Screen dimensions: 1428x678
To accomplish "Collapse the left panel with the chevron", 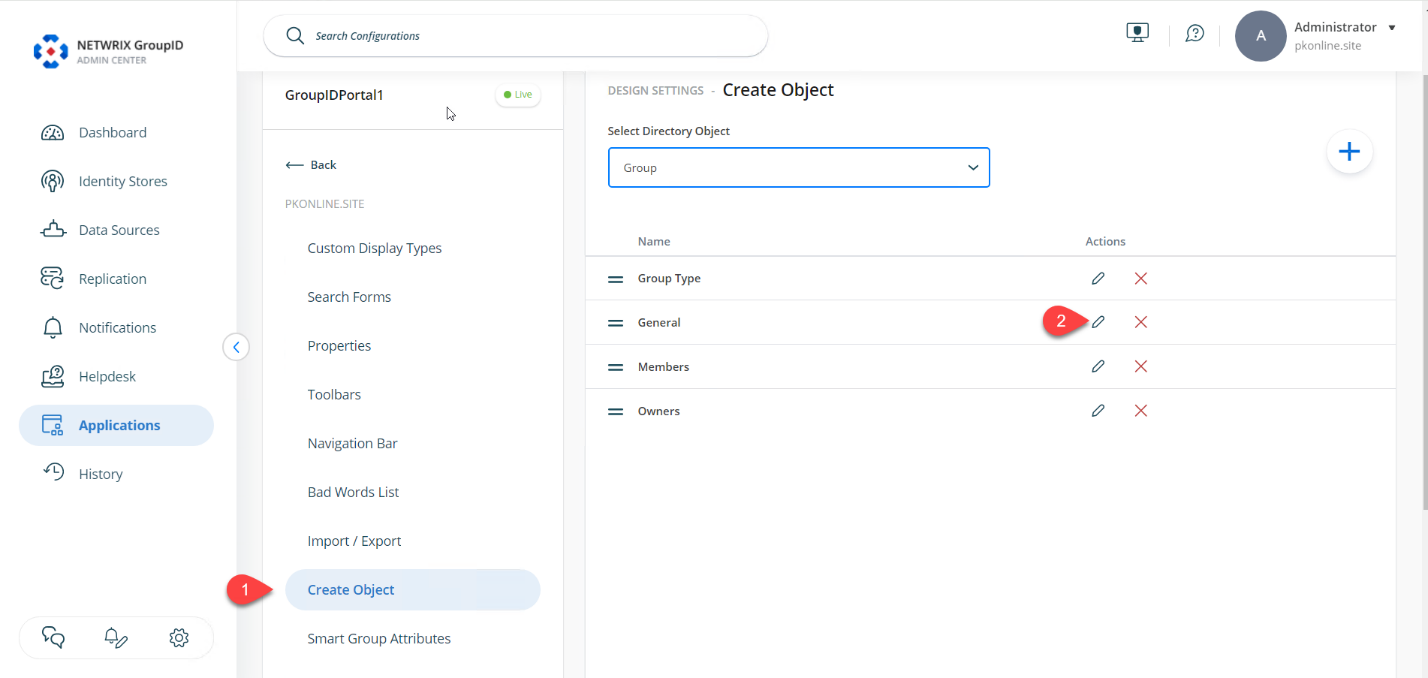I will (x=236, y=346).
